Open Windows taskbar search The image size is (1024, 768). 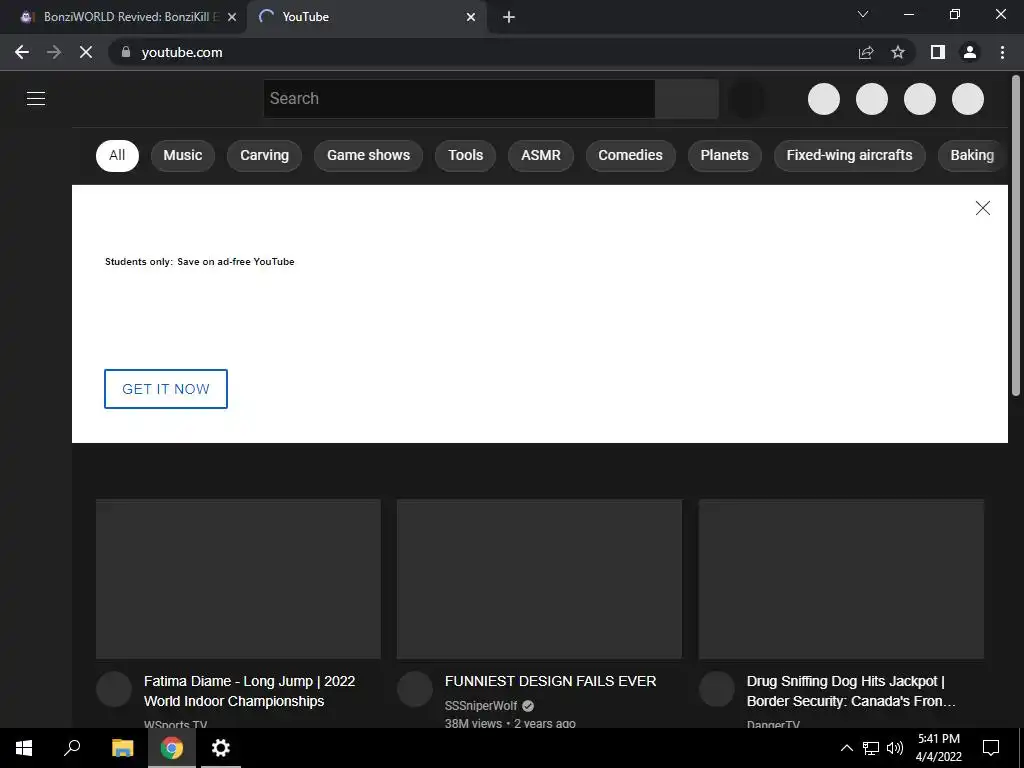point(72,748)
